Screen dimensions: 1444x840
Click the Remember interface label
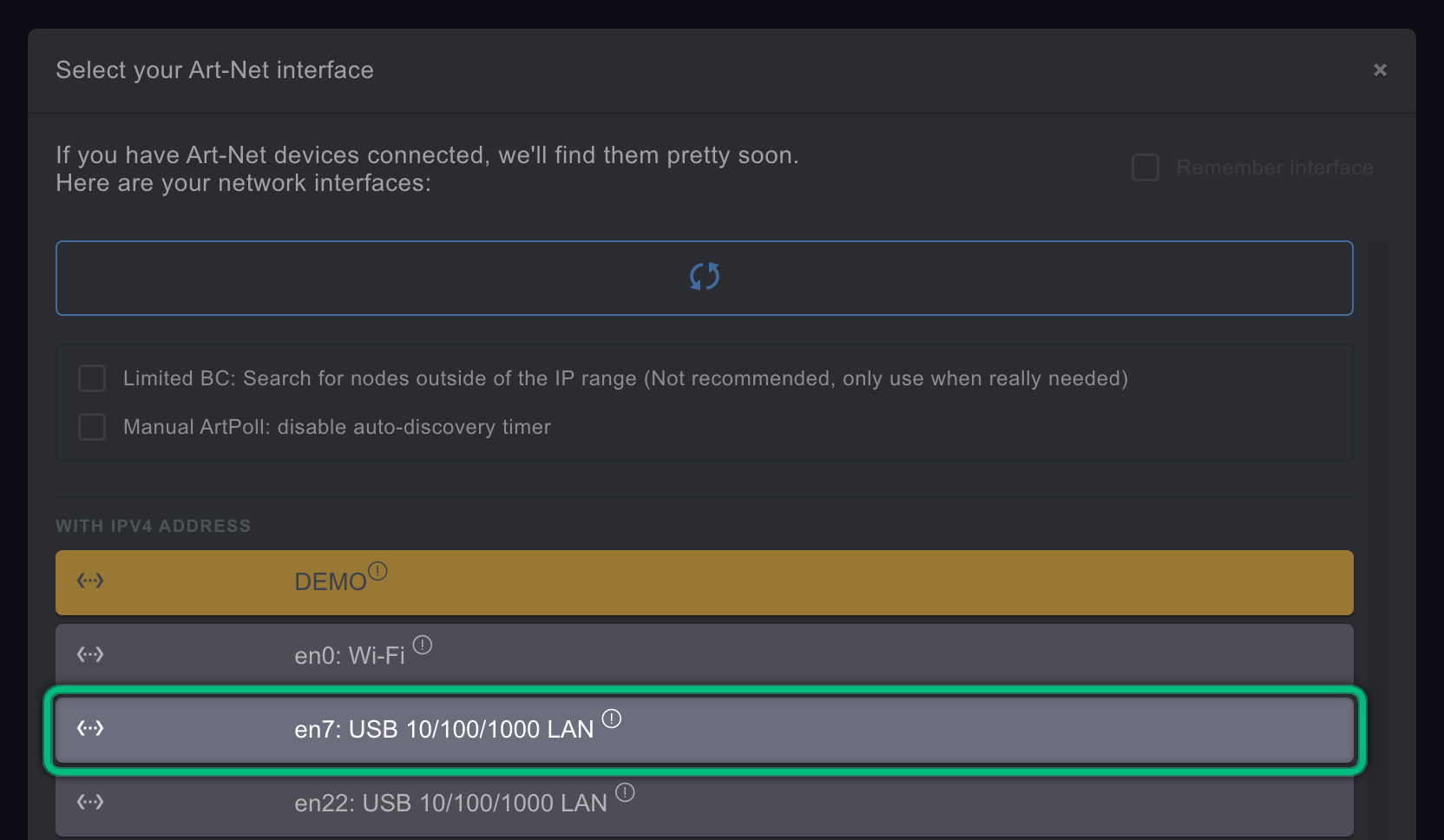point(1275,167)
